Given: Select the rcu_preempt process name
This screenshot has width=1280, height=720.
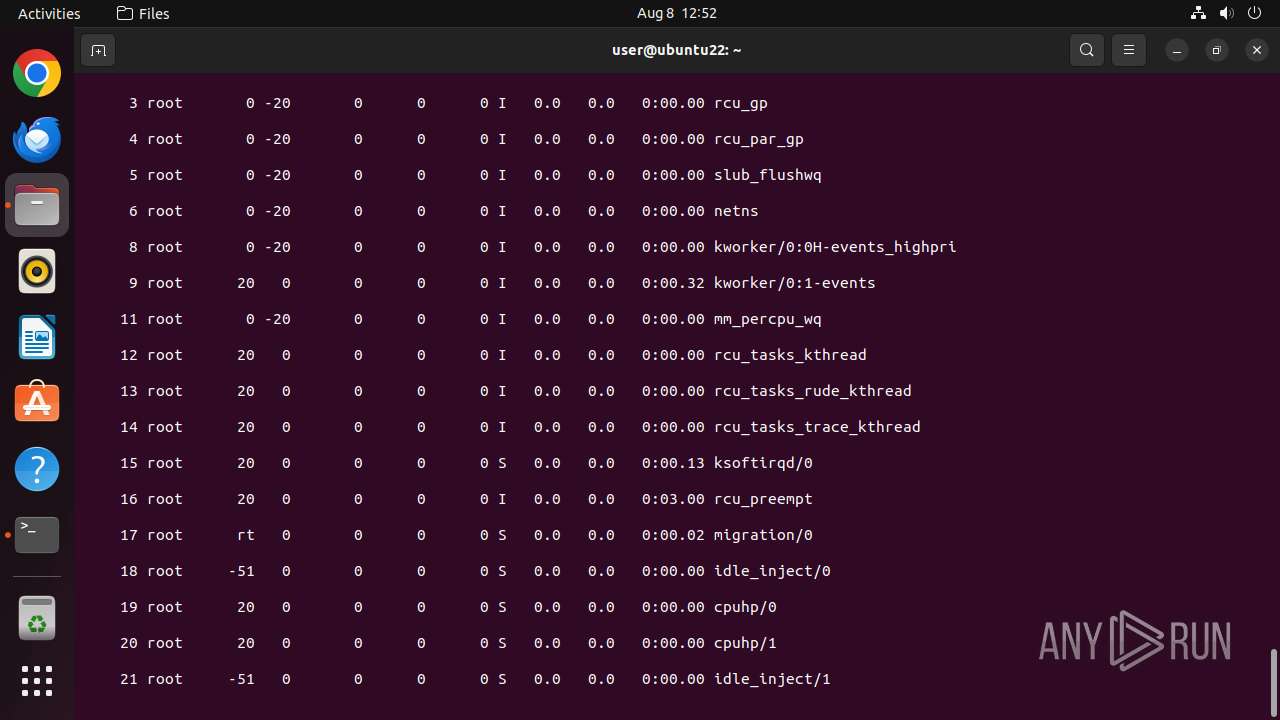Looking at the screenshot, I should [763, 499].
